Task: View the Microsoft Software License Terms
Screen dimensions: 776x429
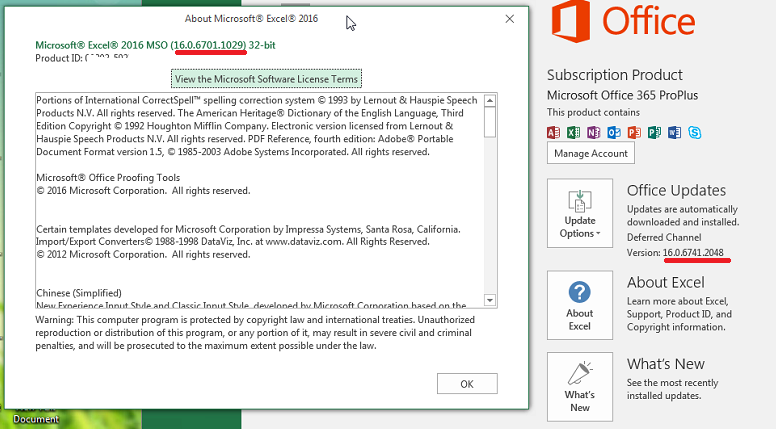Action: click(x=266, y=79)
